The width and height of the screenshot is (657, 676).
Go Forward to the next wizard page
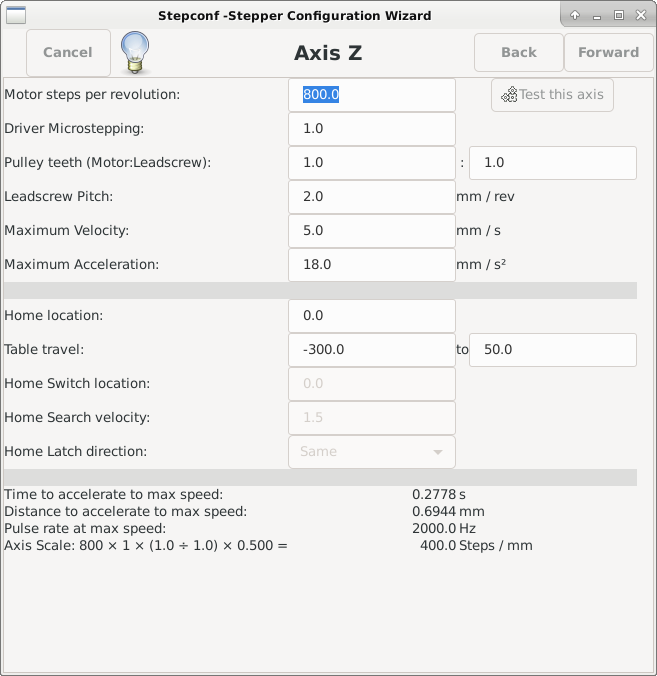click(608, 53)
